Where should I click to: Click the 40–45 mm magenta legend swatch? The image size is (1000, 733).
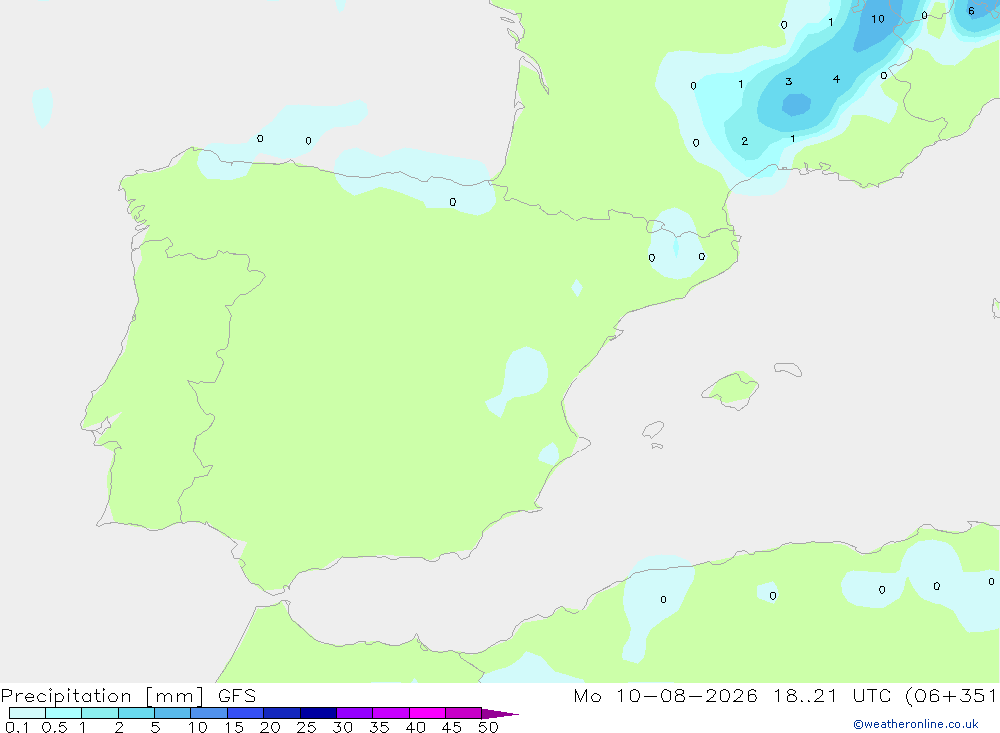tap(427, 713)
